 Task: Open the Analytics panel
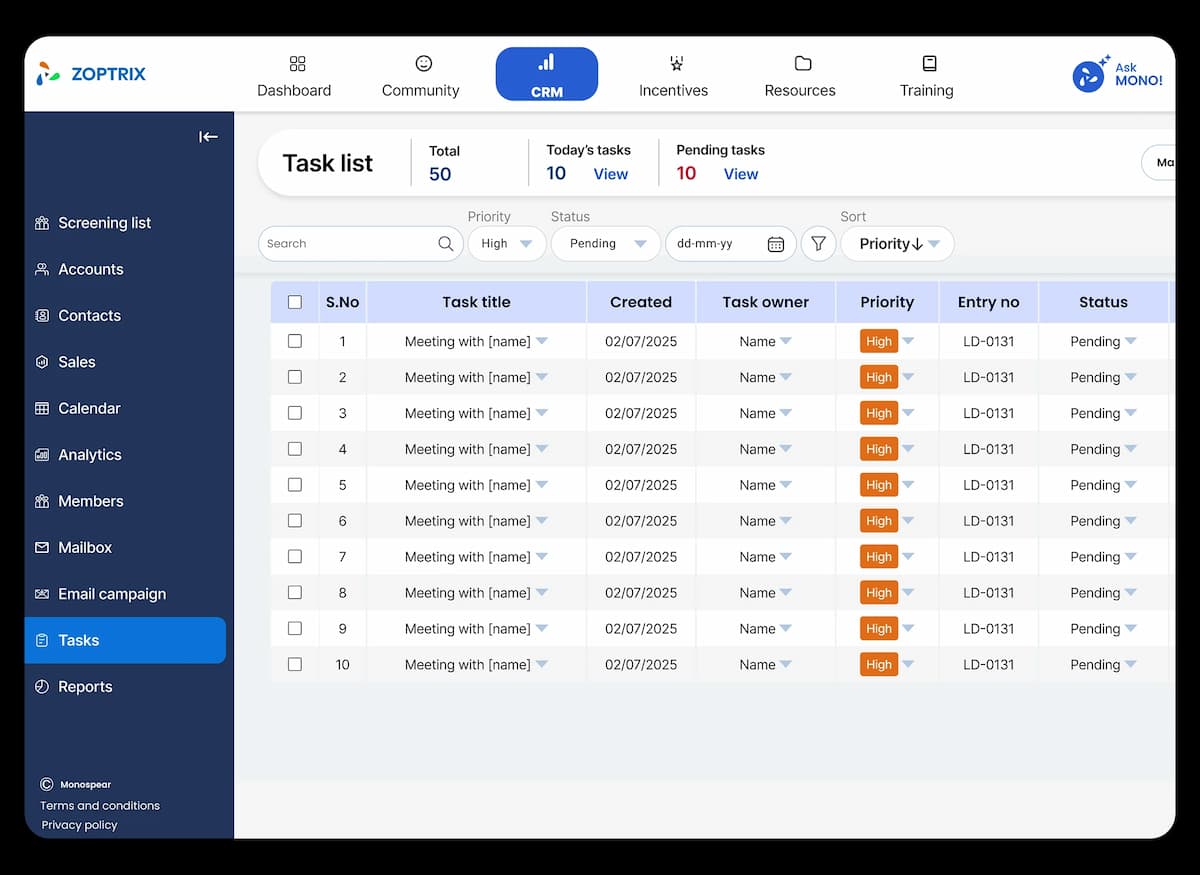[x=89, y=454]
